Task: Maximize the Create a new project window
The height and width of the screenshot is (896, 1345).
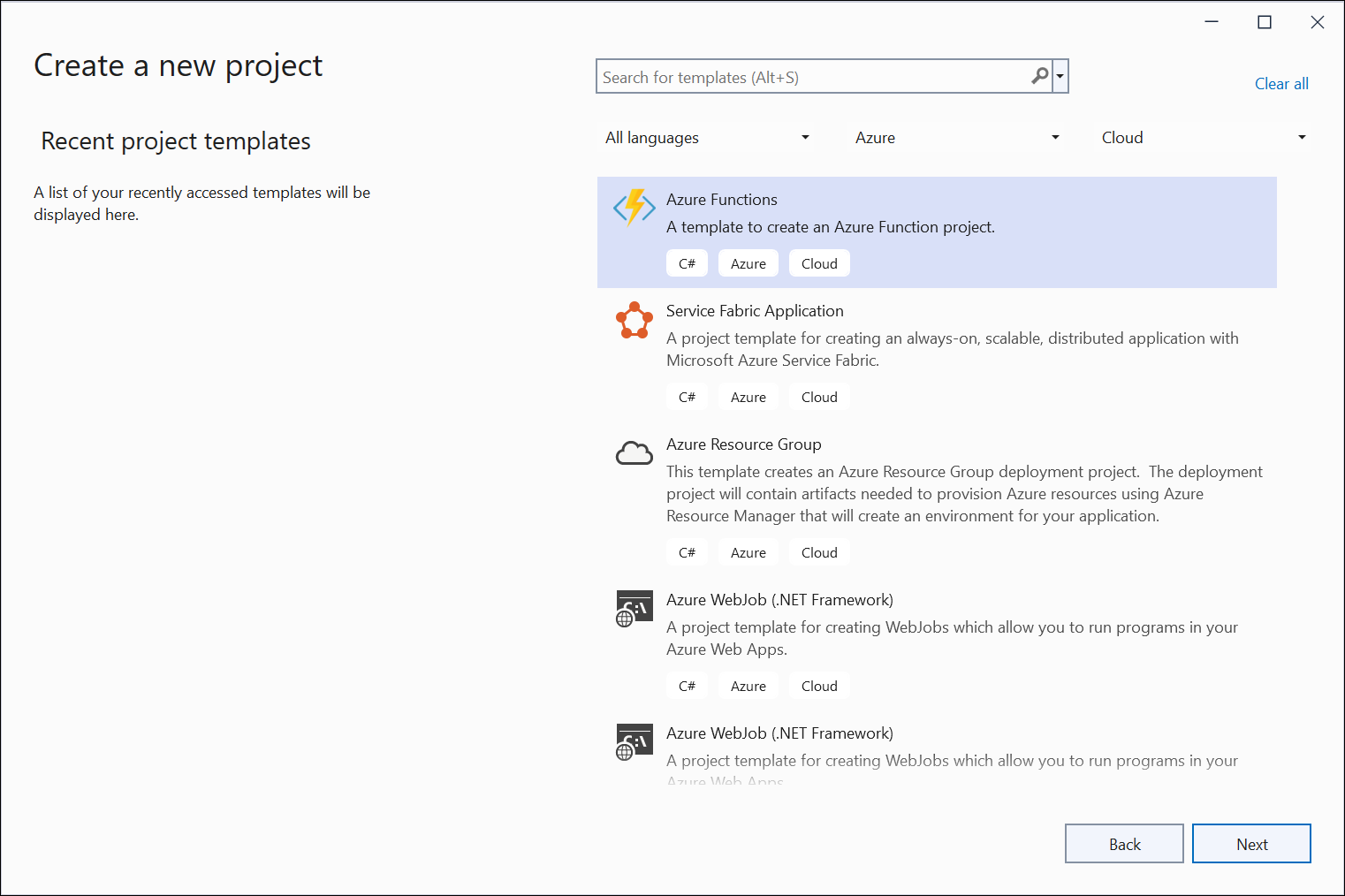Action: click(1264, 22)
